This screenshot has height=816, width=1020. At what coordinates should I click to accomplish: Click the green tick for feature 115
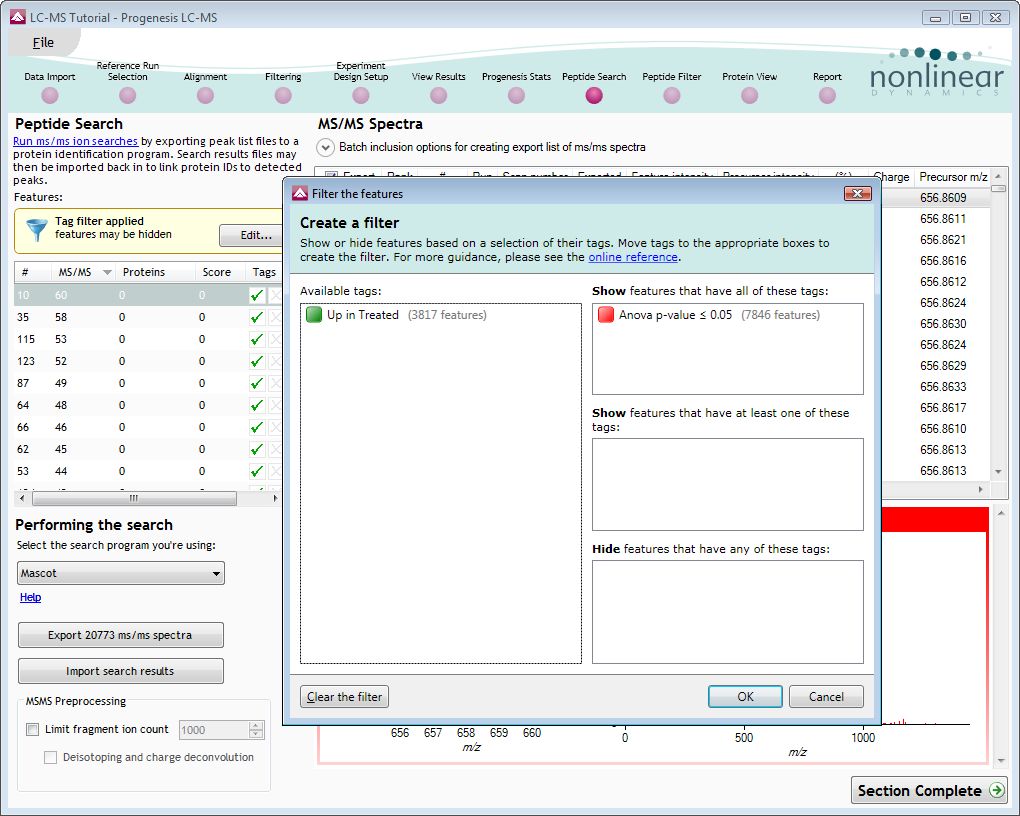point(257,340)
